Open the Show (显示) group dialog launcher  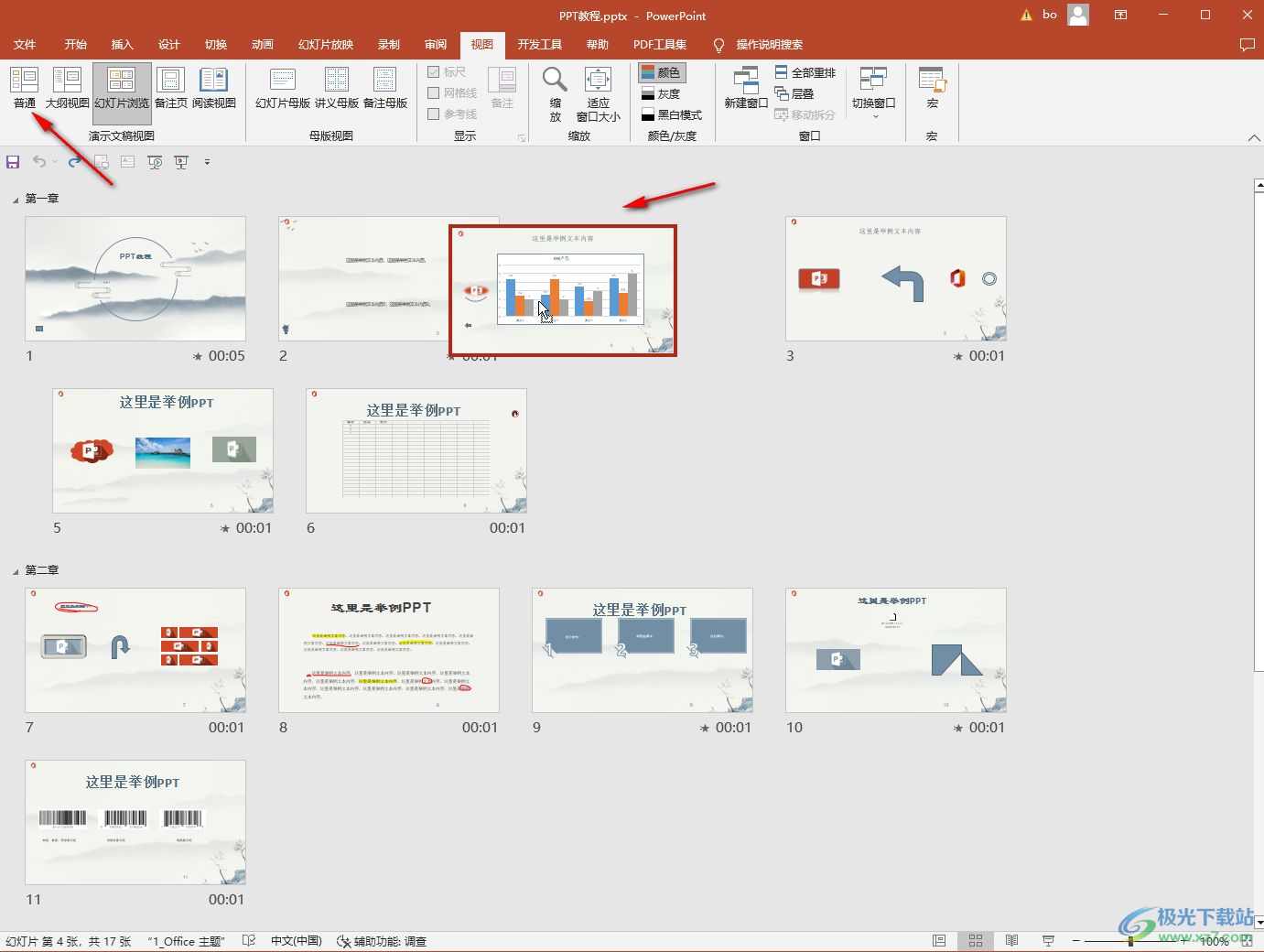click(522, 137)
